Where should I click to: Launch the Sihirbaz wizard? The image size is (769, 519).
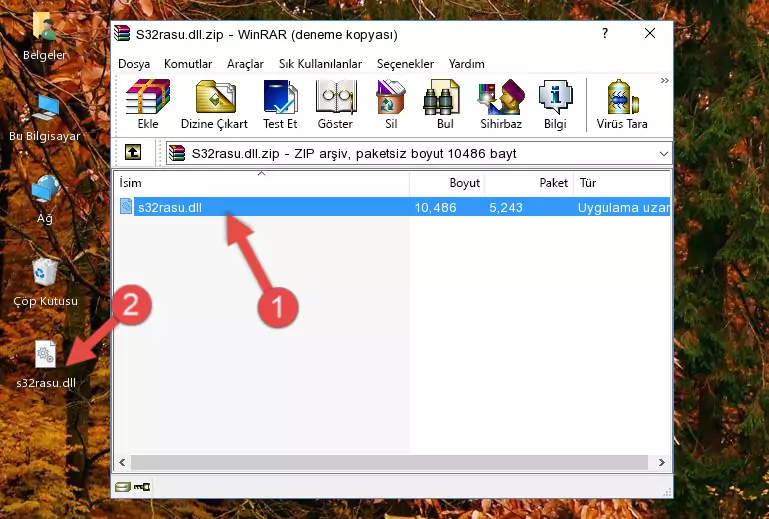click(x=501, y=104)
